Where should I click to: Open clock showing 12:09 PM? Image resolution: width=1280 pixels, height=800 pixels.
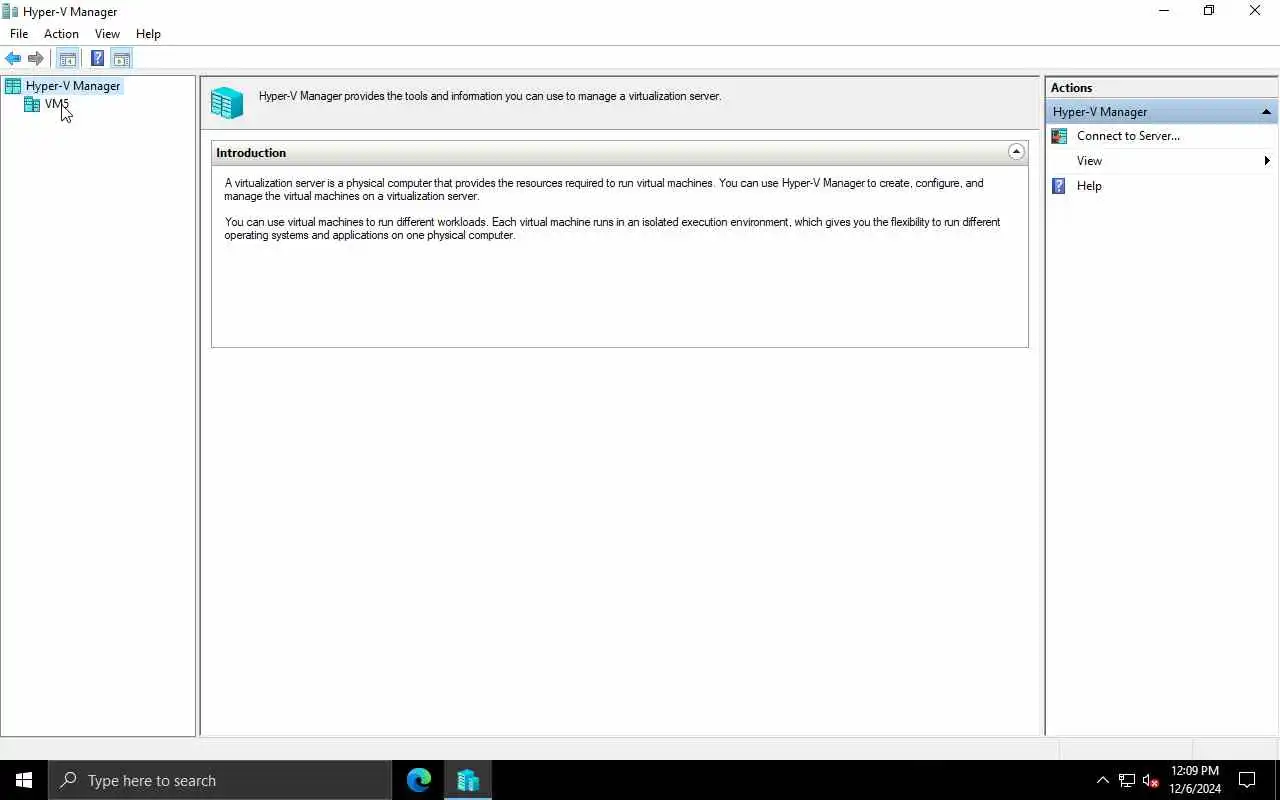[x=1195, y=780]
